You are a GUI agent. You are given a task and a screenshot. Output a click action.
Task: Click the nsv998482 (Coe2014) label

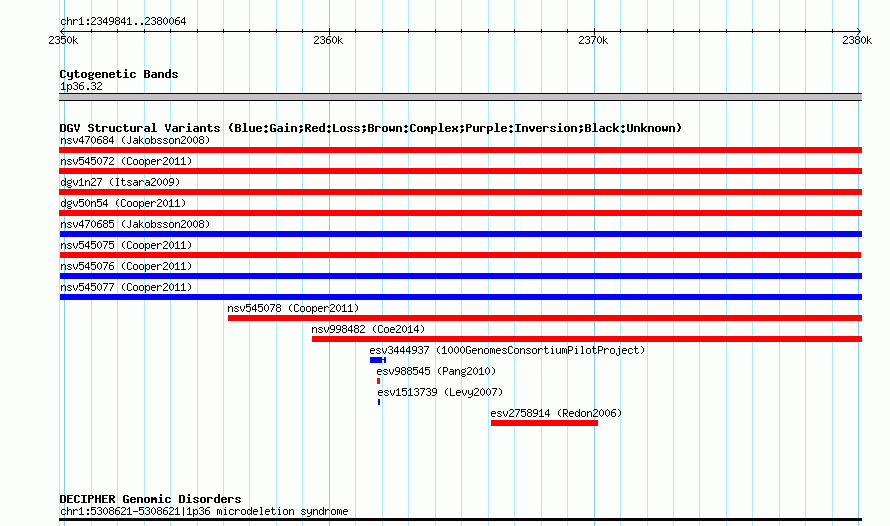point(368,329)
